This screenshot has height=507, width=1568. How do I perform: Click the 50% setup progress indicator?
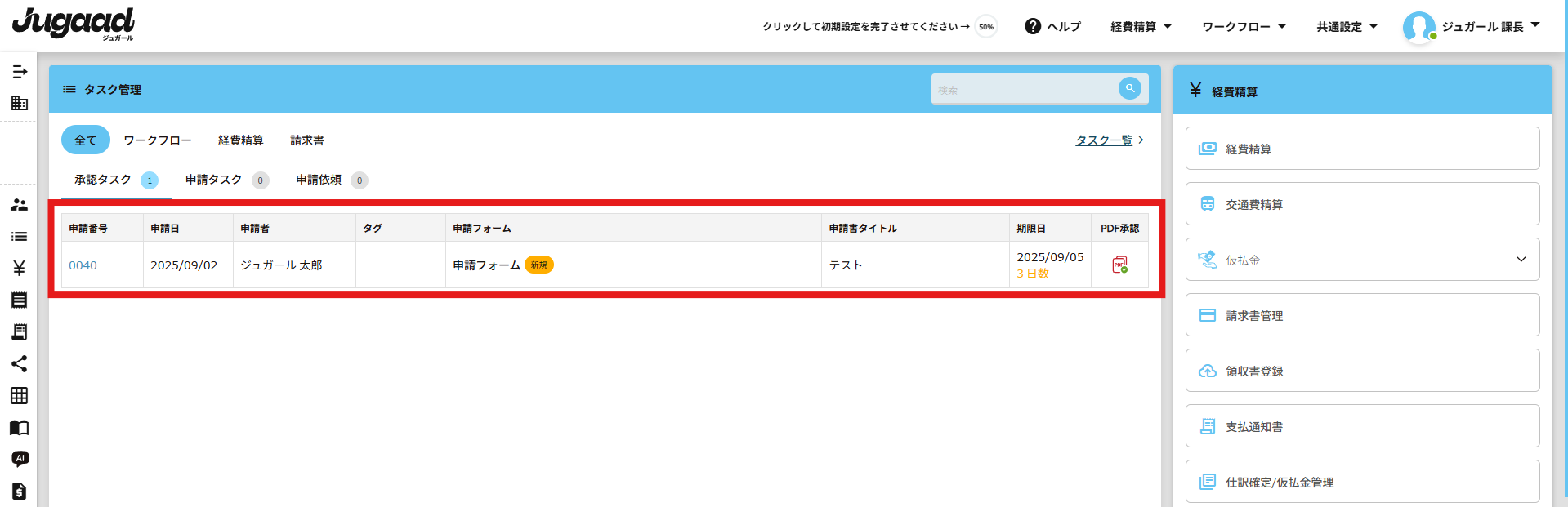[986, 26]
